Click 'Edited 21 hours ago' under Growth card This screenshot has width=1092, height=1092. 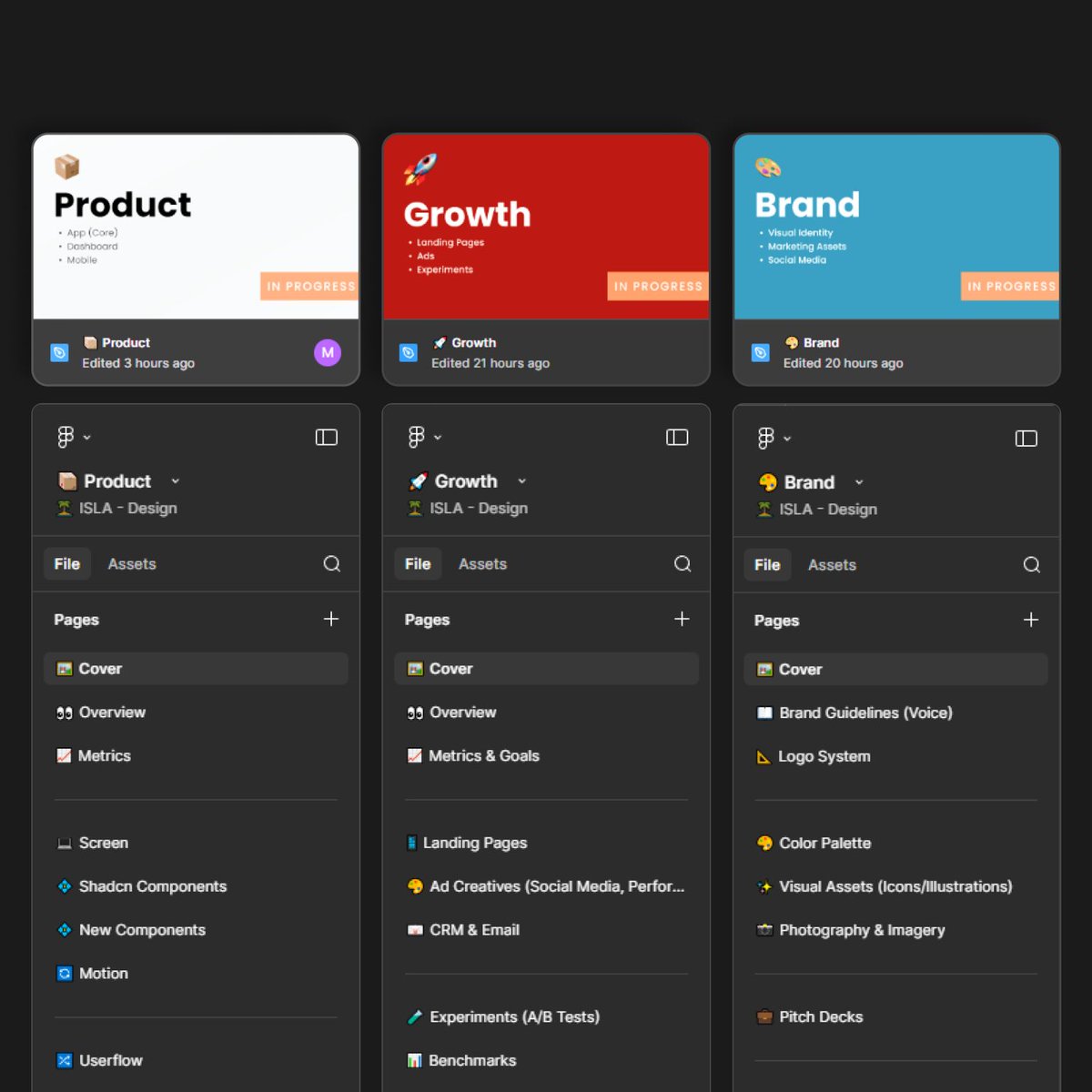click(x=490, y=363)
